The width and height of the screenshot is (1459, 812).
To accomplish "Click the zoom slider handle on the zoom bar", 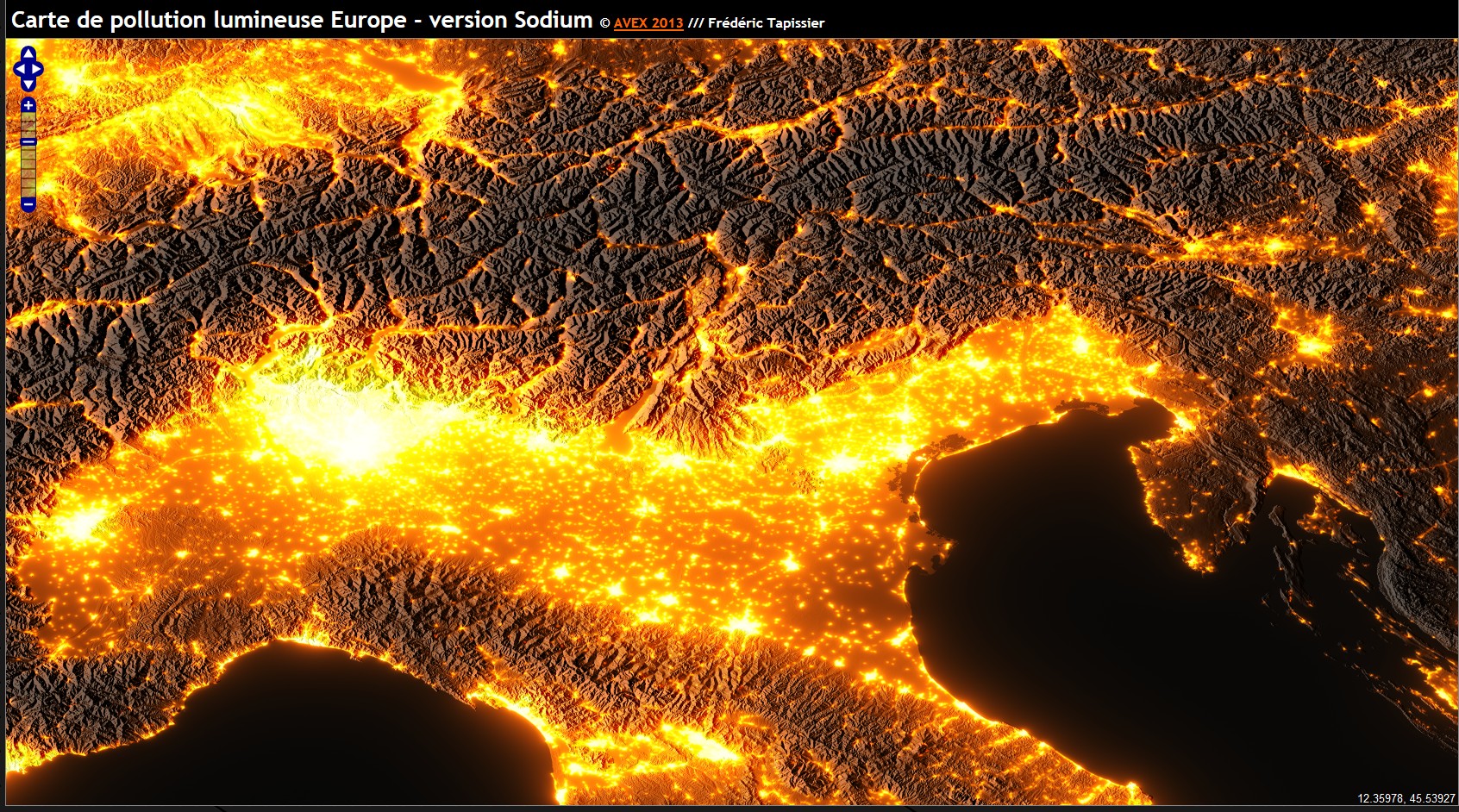I will pos(28,141).
